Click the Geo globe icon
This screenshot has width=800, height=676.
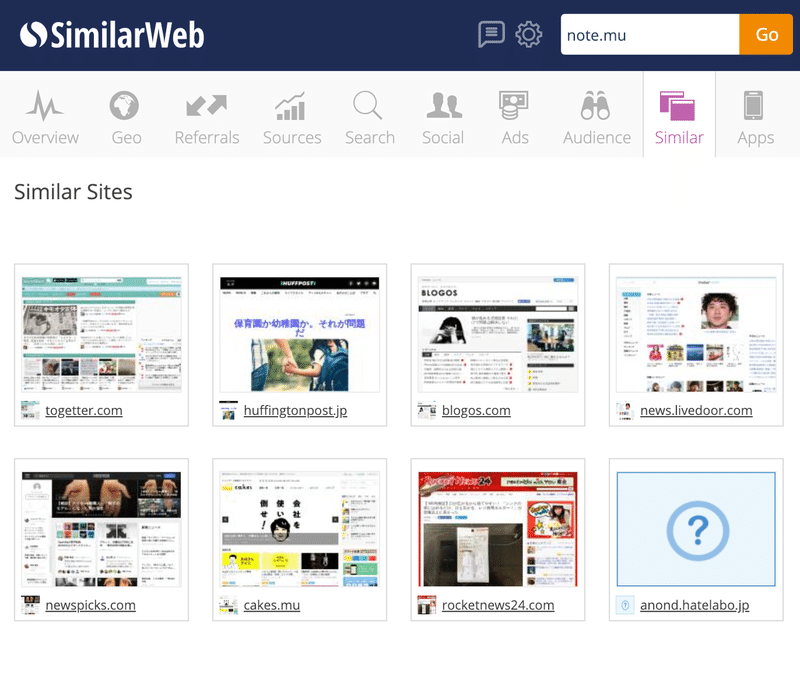tap(124, 106)
